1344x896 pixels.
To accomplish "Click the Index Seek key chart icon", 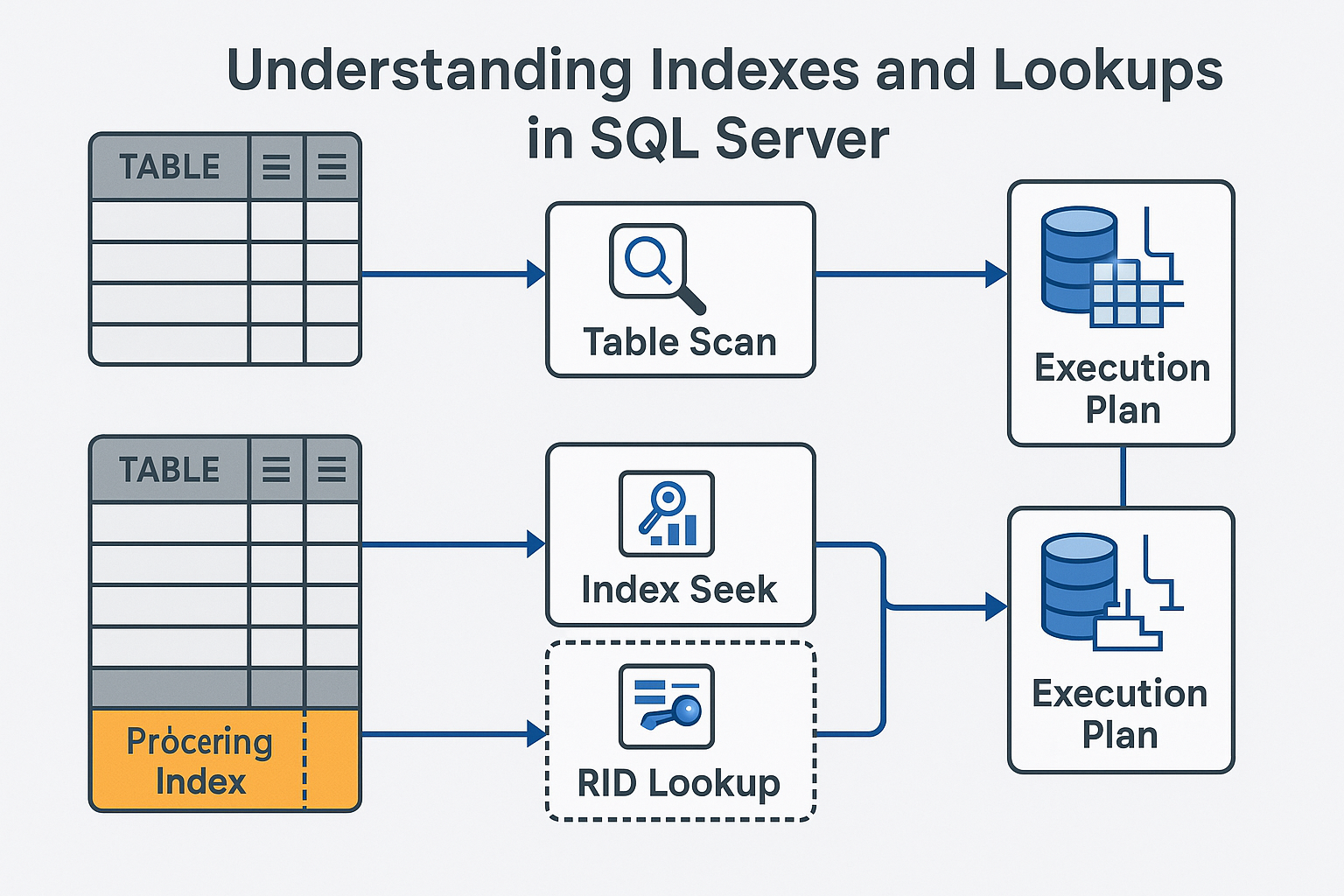I will tap(667, 514).
